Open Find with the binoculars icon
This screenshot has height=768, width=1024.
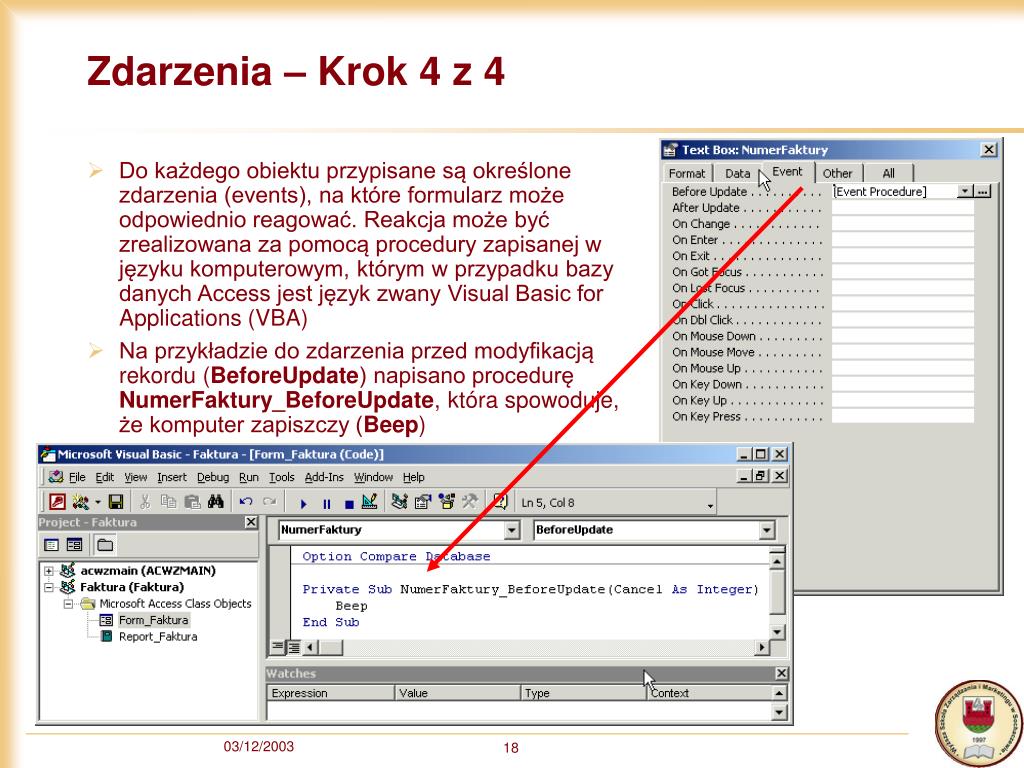pos(216,502)
